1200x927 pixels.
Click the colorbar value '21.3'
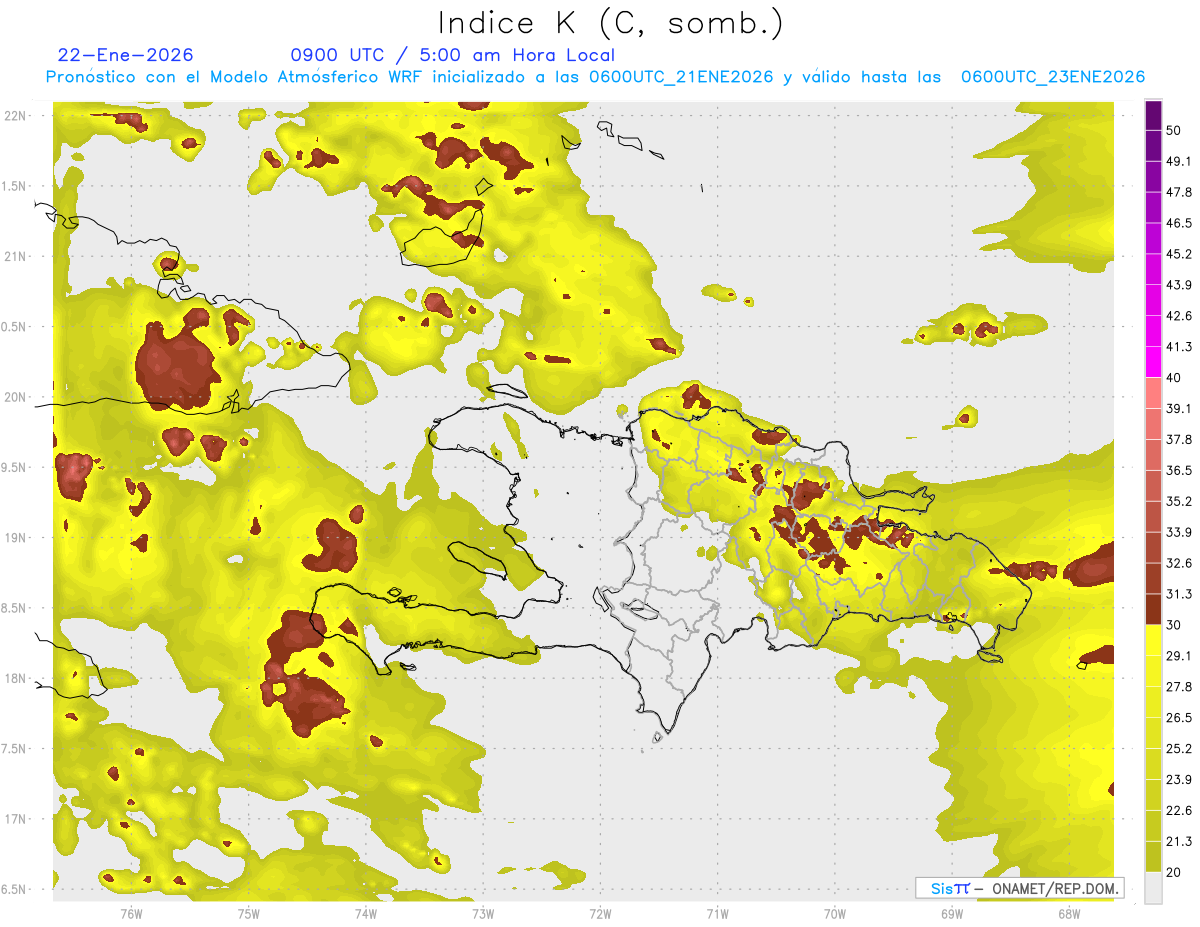pyautogui.click(x=1179, y=842)
